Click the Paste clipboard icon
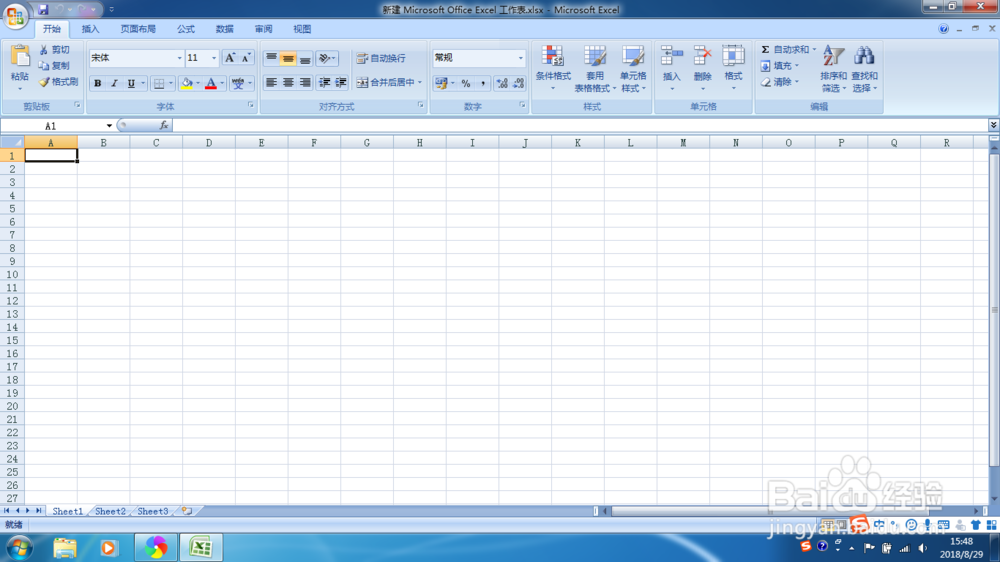The image size is (1000, 562). [x=20, y=57]
